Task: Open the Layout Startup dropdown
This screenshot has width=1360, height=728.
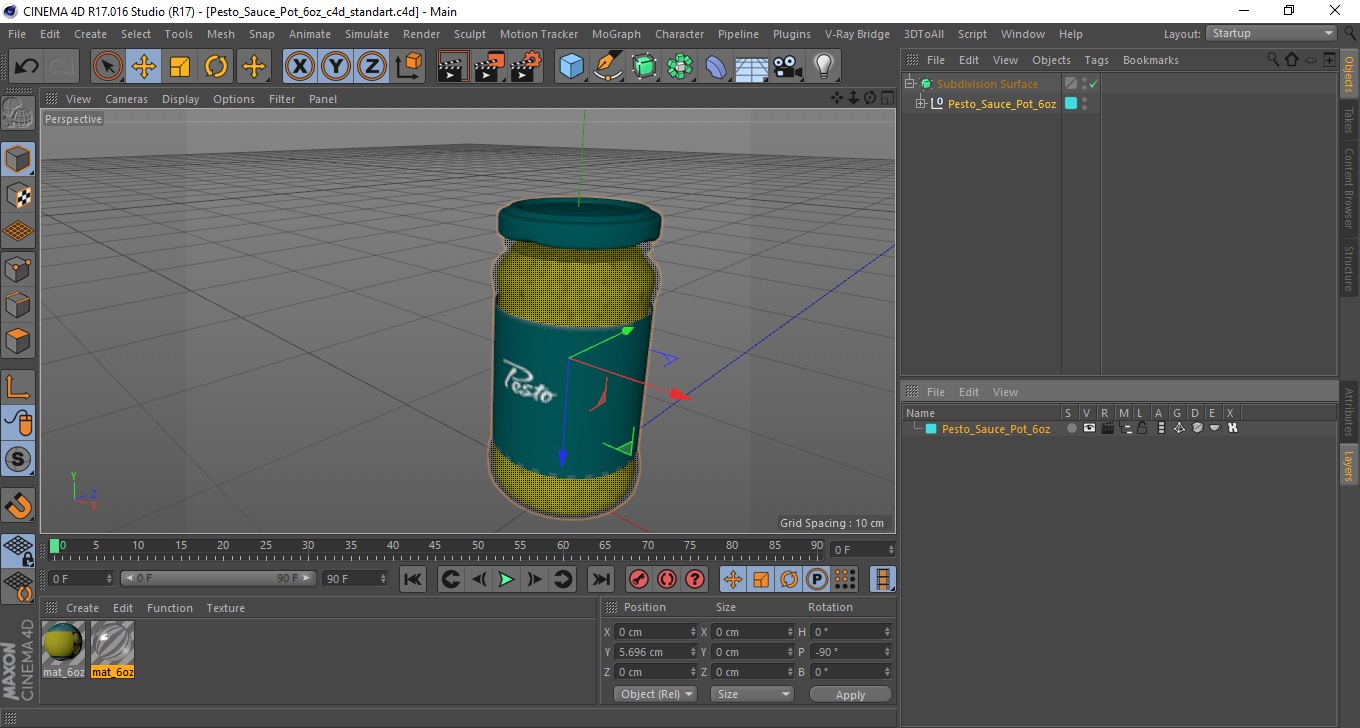Action: 1272,33
